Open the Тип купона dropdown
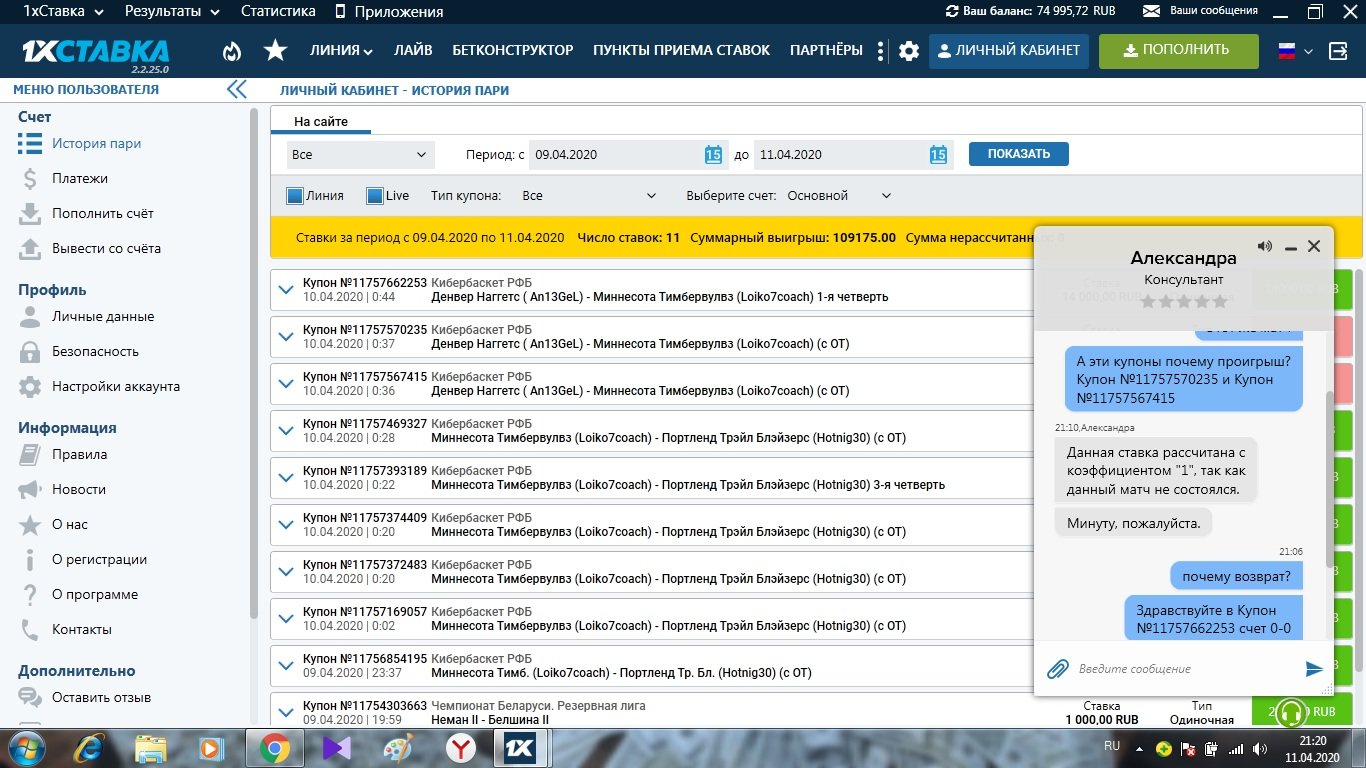The image size is (1366, 768). (x=588, y=196)
